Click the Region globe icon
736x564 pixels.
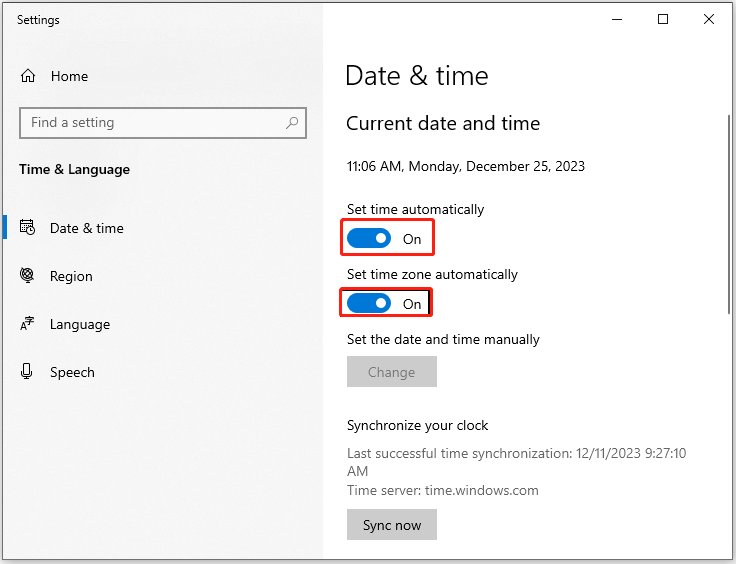pos(27,275)
